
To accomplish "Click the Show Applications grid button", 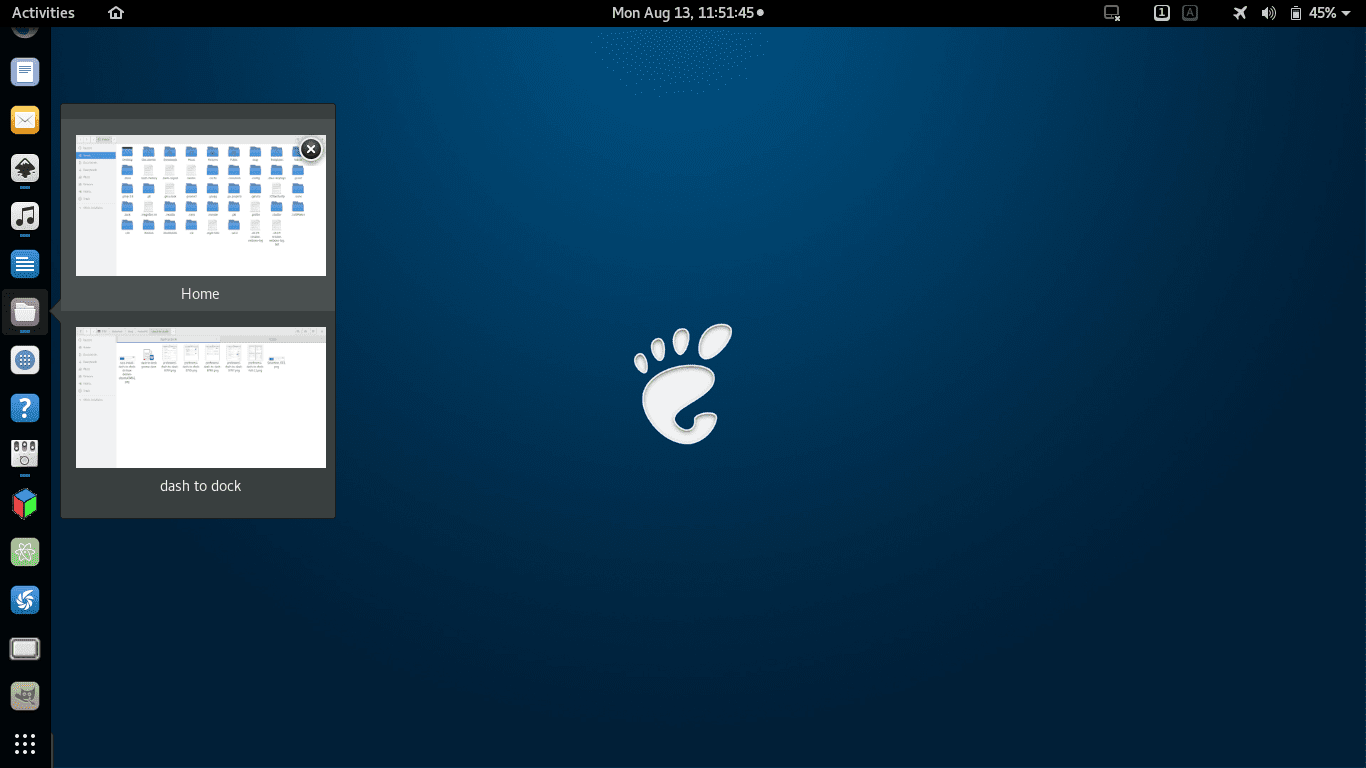I will 24,744.
